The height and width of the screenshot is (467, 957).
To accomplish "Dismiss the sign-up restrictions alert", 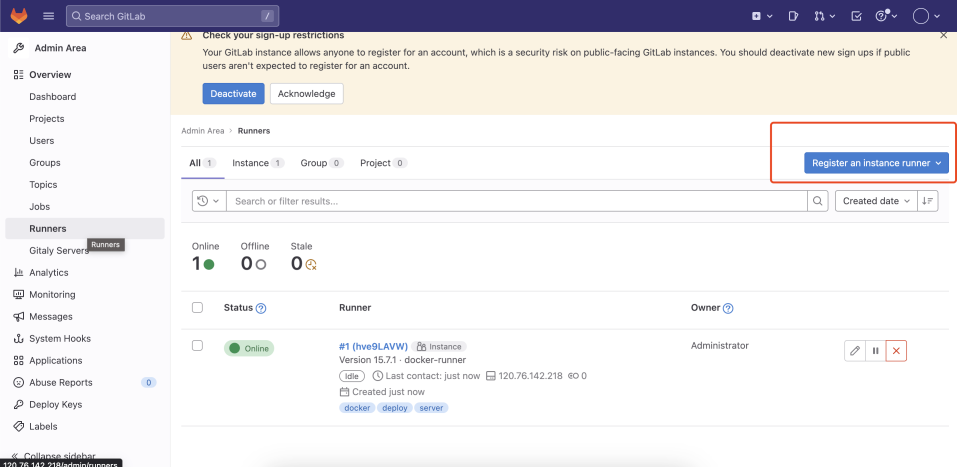I will pos(944,35).
